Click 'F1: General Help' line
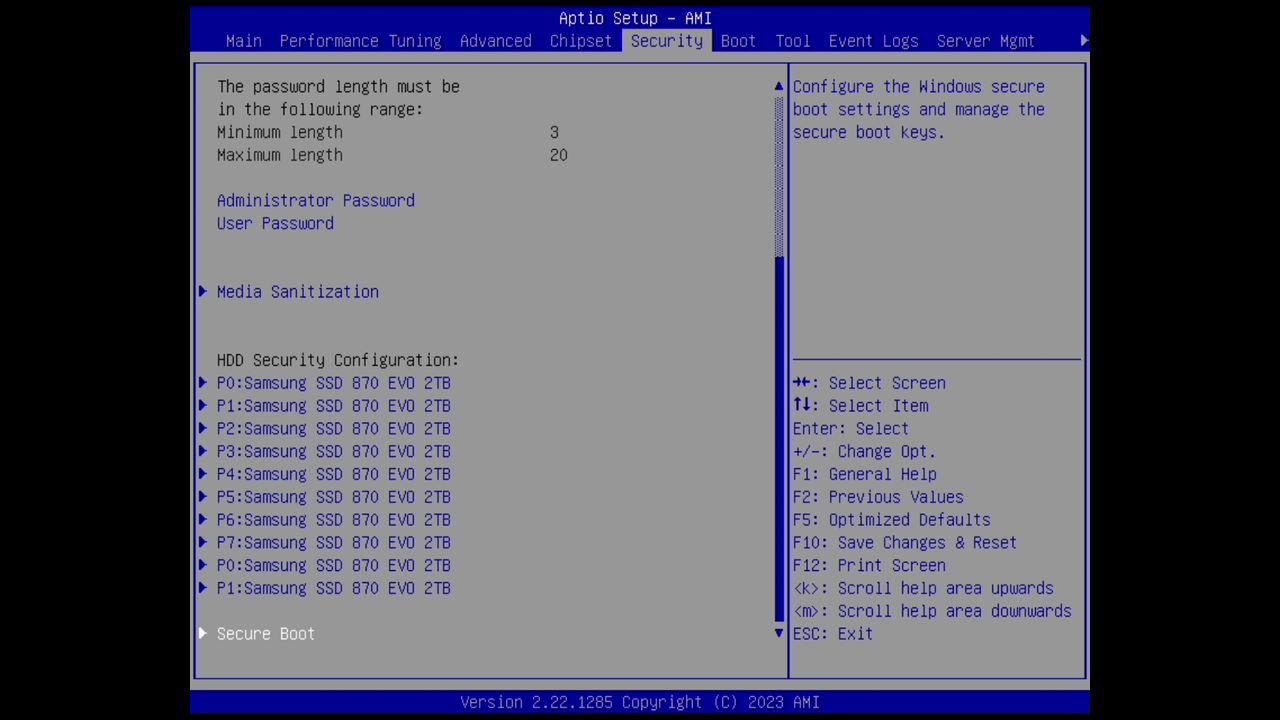The height and width of the screenshot is (720, 1280). click(865, 474)
